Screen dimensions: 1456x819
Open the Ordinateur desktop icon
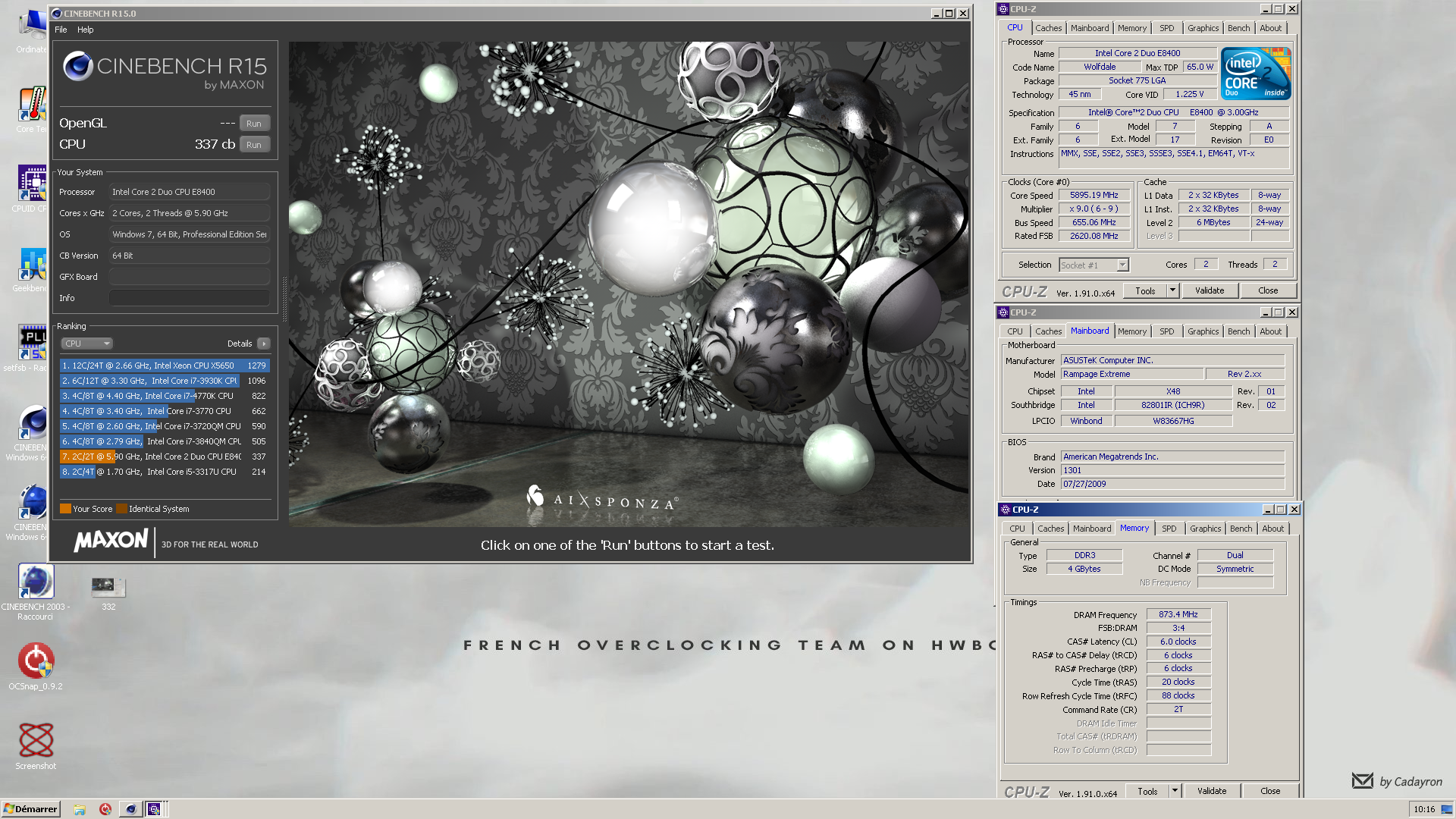tap(32, 30)
